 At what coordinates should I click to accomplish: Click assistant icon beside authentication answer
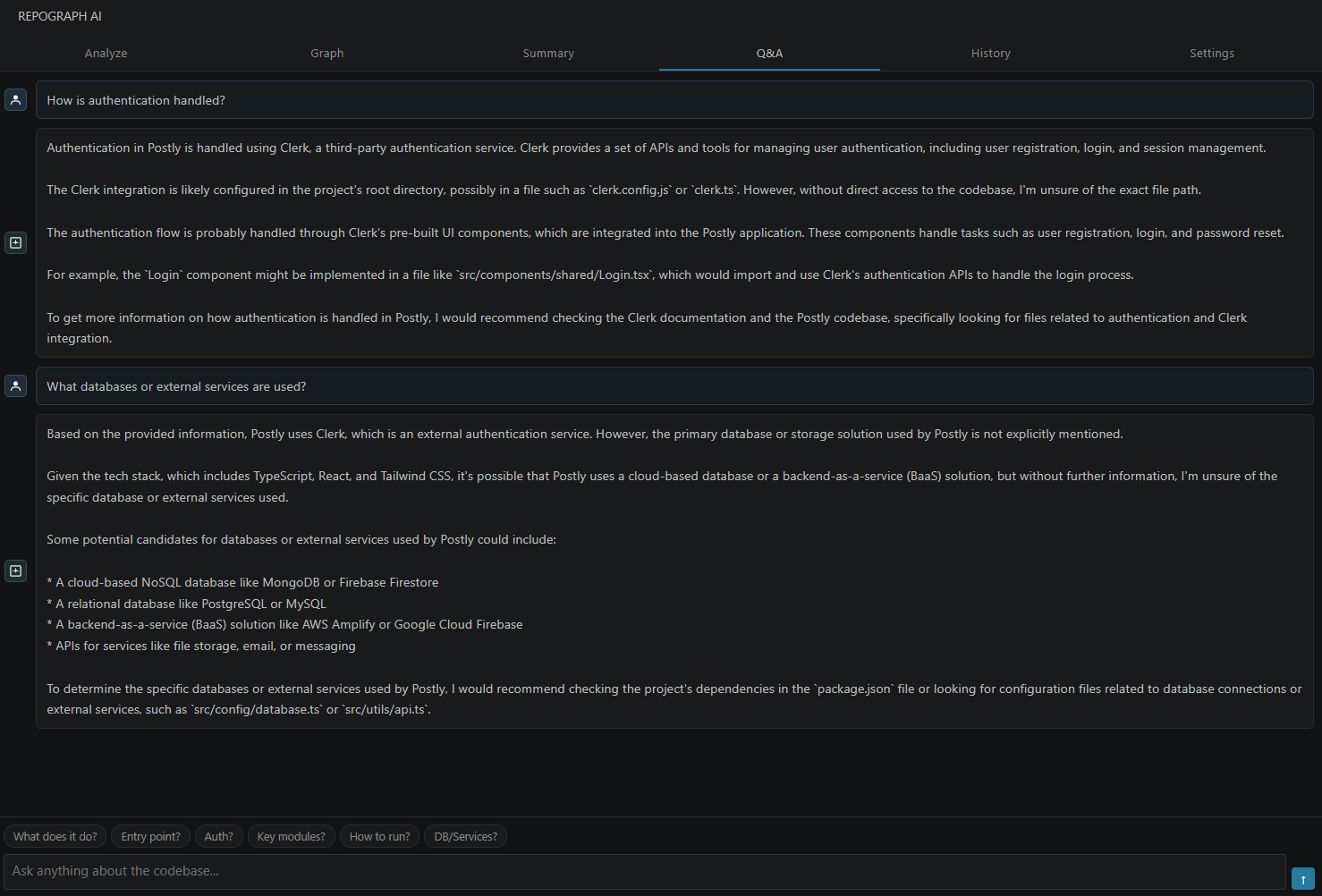click(x=16, y=242)
